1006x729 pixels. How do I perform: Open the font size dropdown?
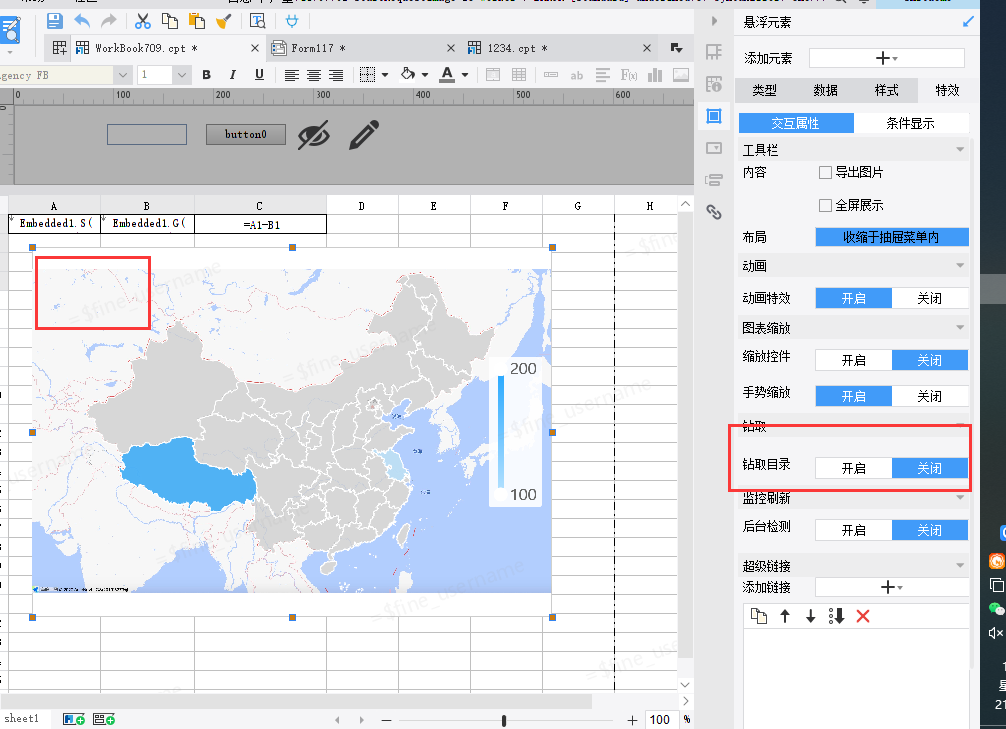[x=182, y=75]
